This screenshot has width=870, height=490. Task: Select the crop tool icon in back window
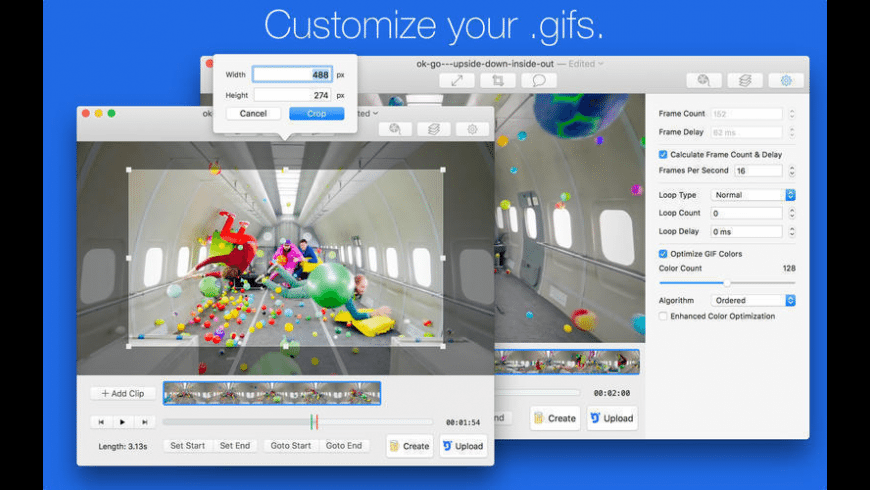tap(498, 80)
